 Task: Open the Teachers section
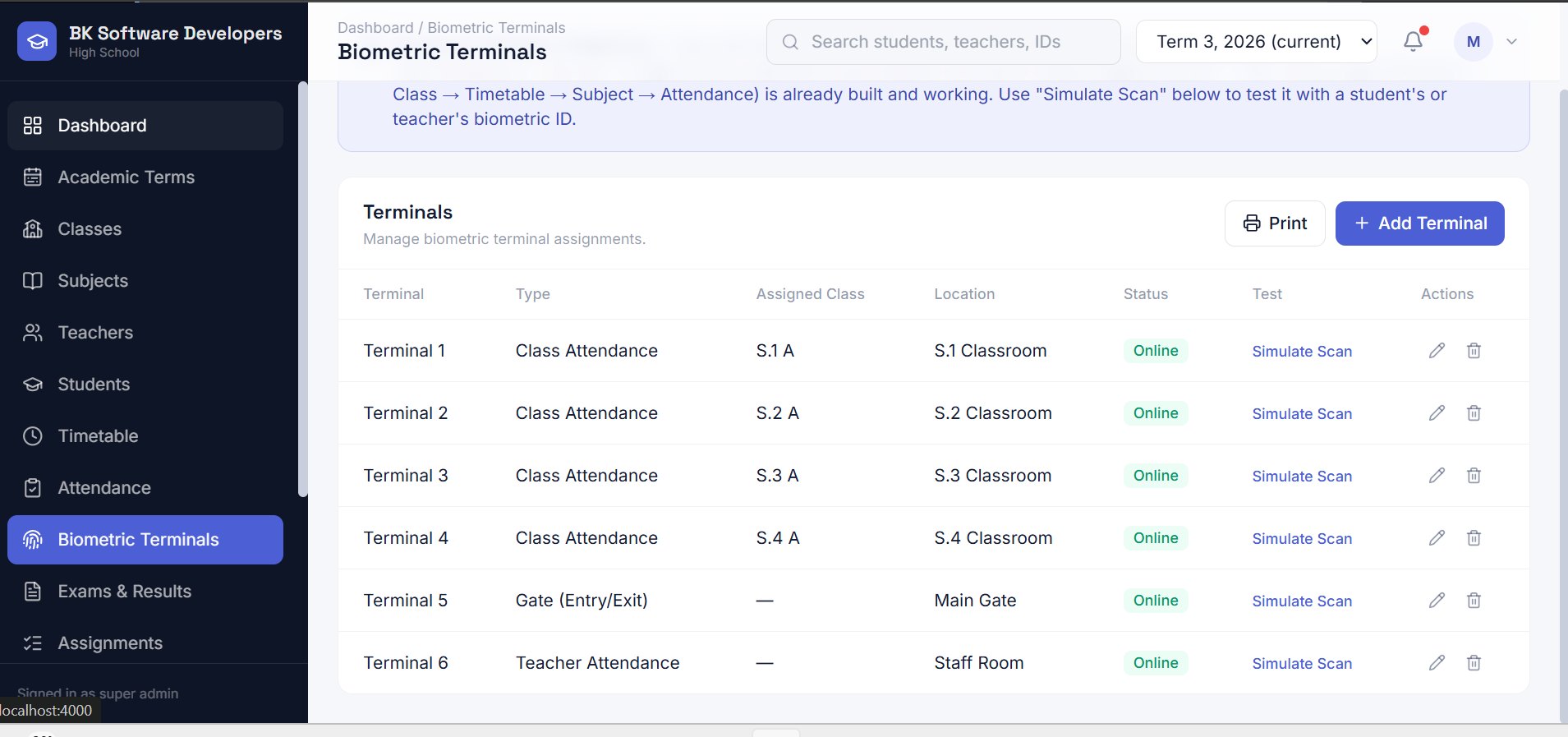point(145,333)
